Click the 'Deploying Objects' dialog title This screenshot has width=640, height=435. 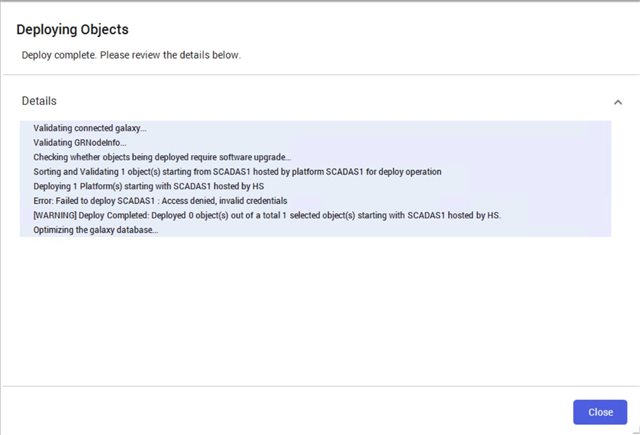[72, 29]
